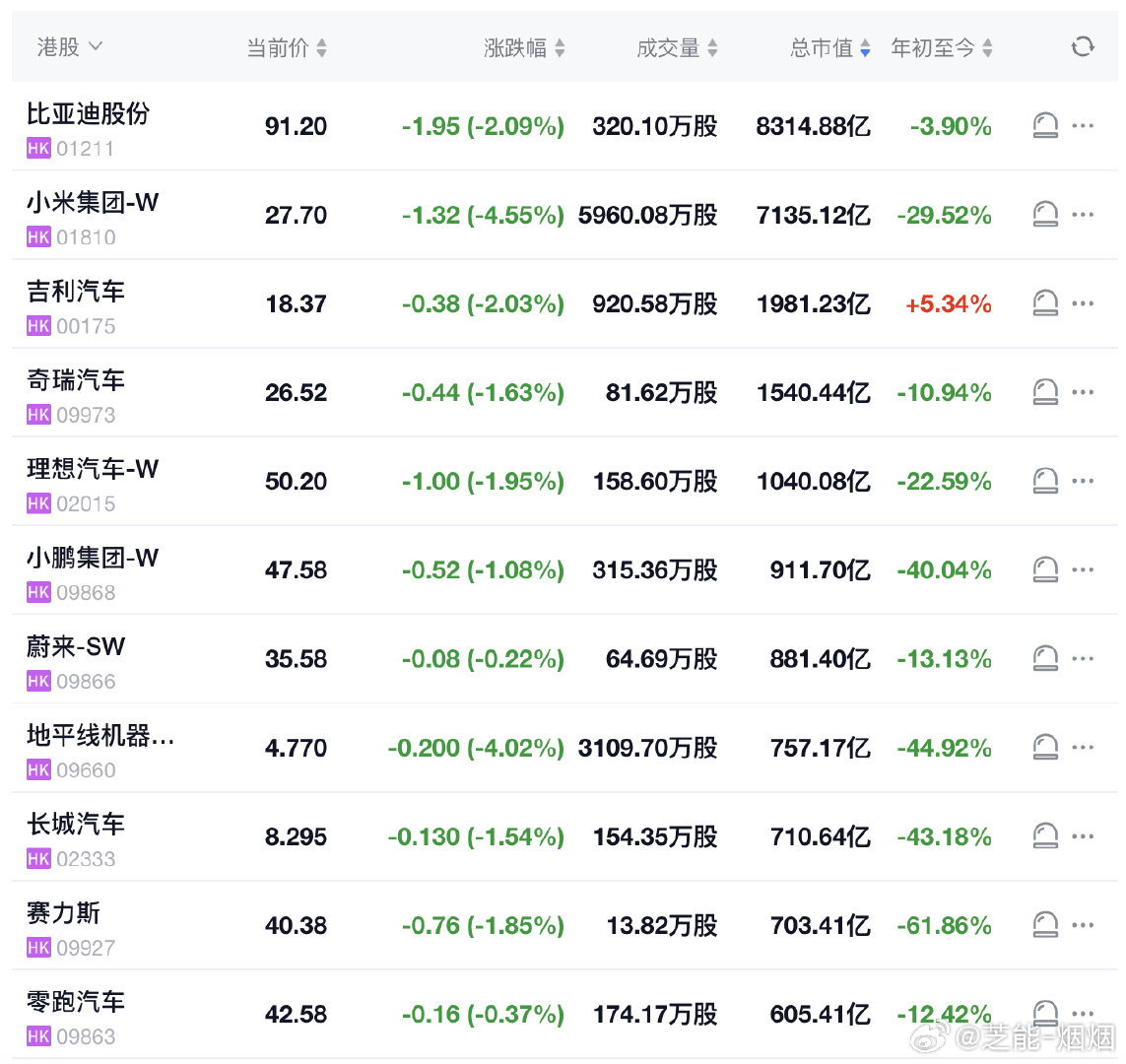Screen dimensions: 1126x1064
Task: Open 零跑汽车 stock details
Action: click(x=76, y=1002)
